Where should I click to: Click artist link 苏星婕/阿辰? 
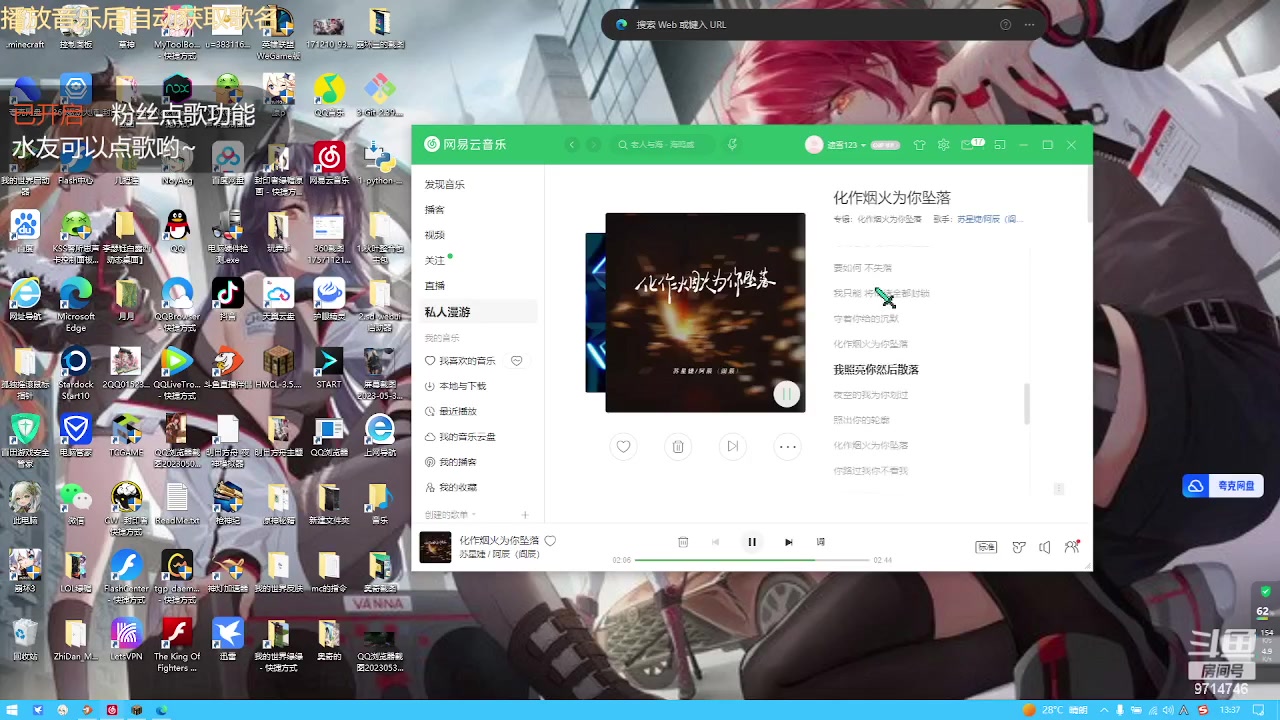point(989,219)
